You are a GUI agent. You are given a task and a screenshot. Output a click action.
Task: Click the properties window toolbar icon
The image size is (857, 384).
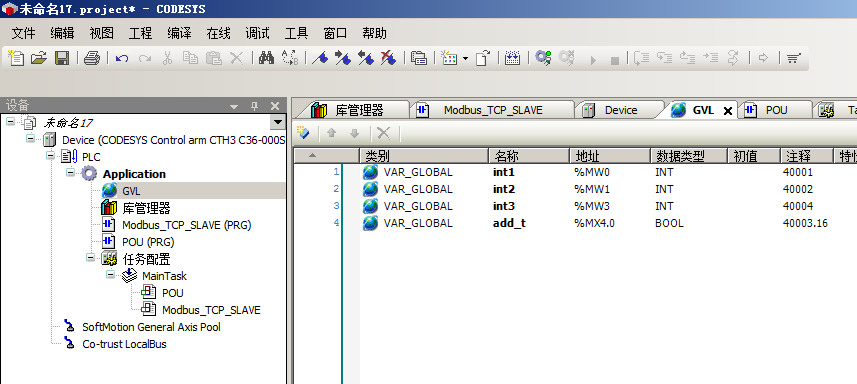(419, 58)
